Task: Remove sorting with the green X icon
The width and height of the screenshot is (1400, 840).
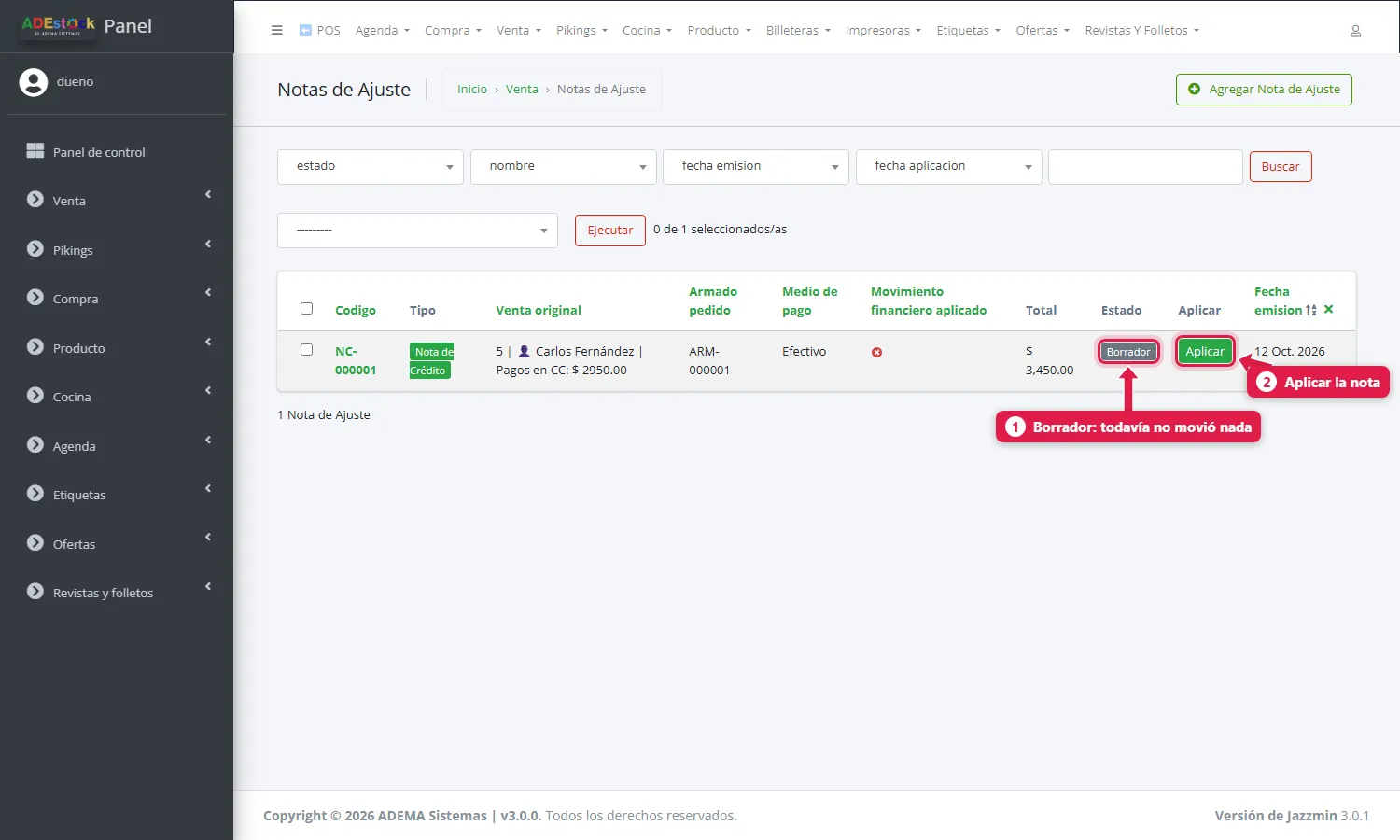Action: (1329, 310)
